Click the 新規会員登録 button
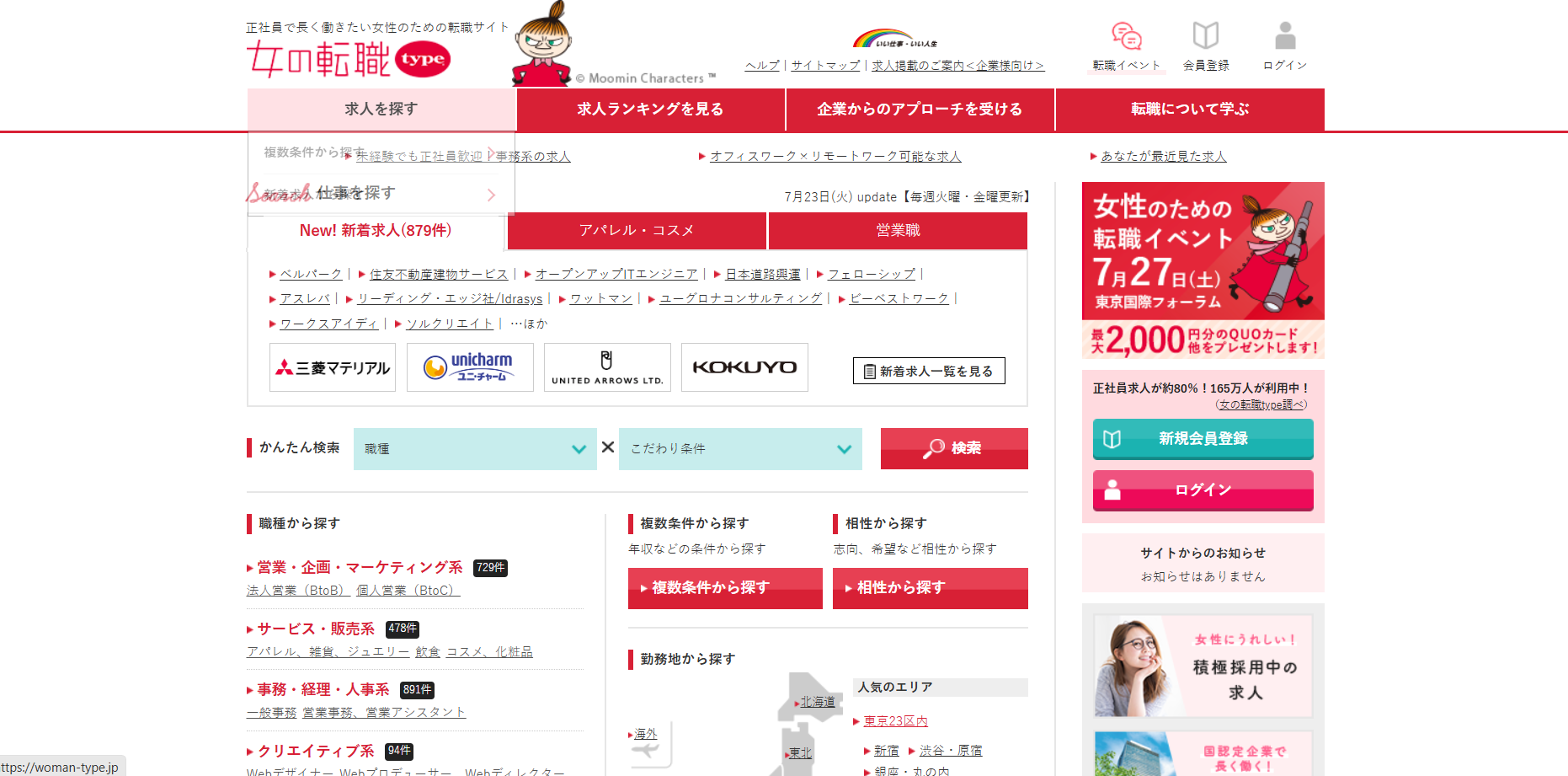Viewport: 1568px width, 776px height. (x=1203, y=439)
